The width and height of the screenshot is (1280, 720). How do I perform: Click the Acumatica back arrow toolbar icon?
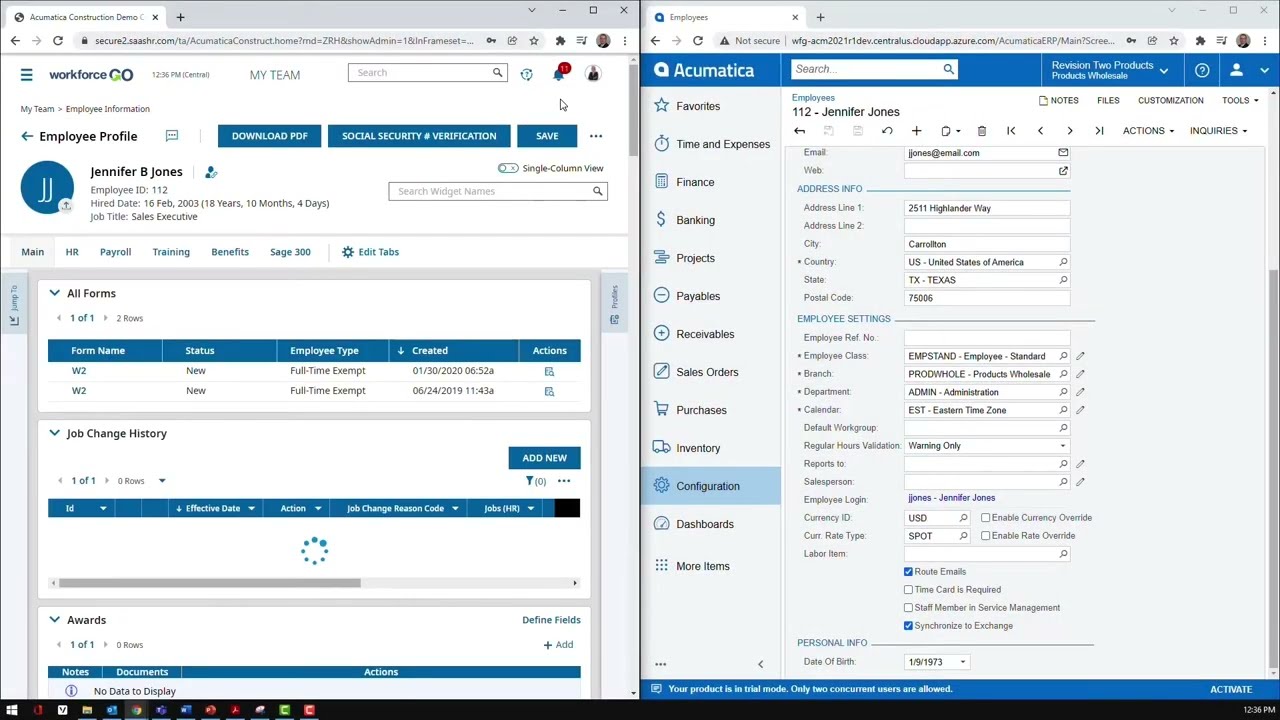coord(799,131)
